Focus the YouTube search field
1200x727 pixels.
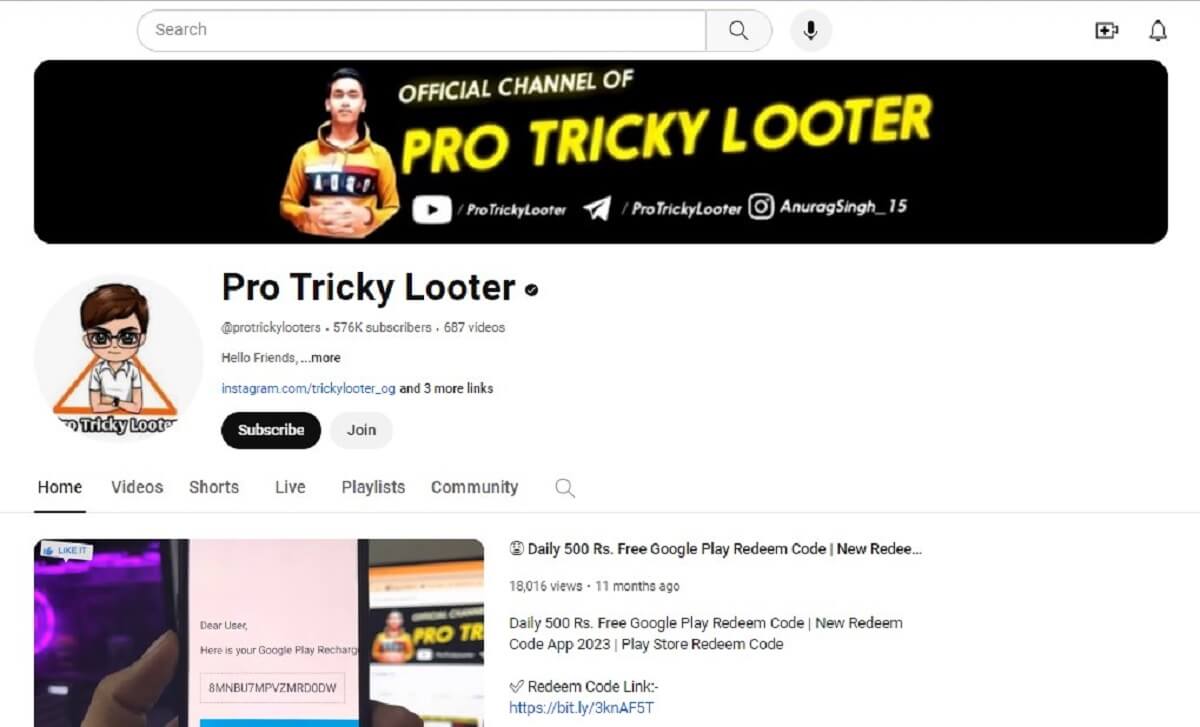point(422,31)
